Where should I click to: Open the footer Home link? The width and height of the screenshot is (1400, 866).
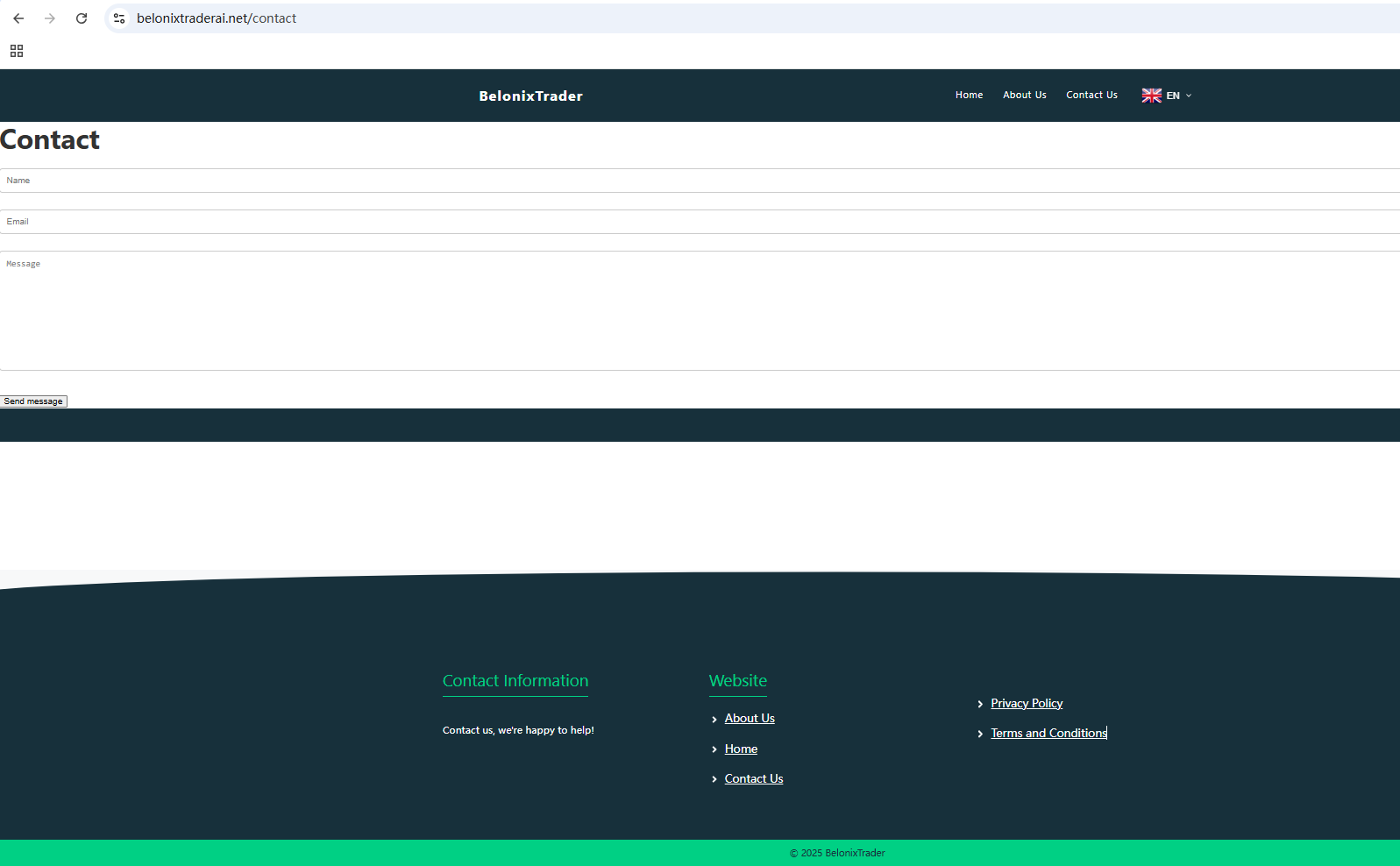coord(741,749)
